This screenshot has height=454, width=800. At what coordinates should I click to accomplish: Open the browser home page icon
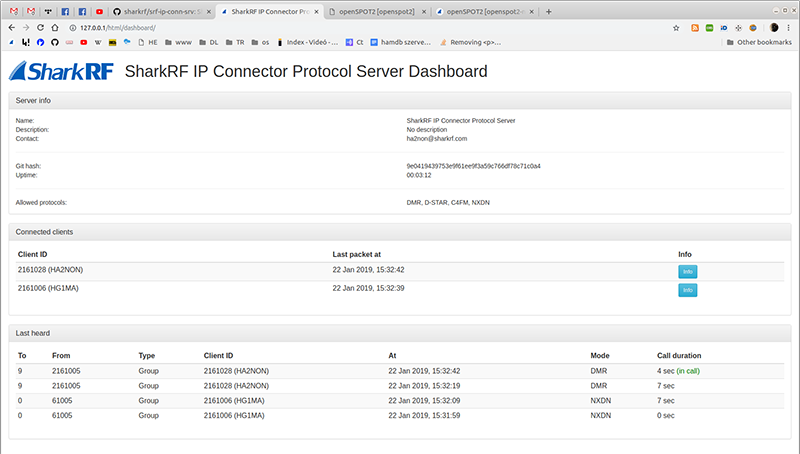point(55,28)
